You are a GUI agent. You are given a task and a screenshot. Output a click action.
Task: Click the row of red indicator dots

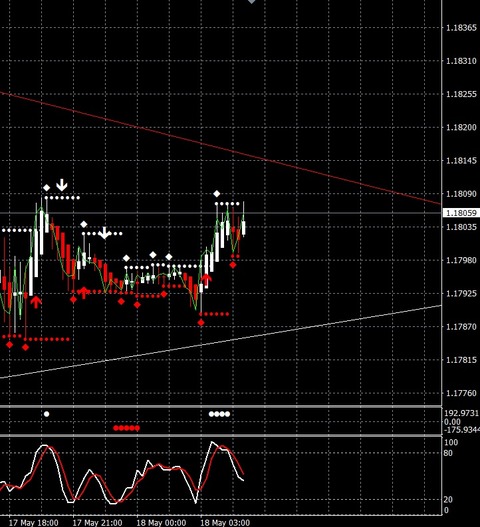tap(126, 428)
